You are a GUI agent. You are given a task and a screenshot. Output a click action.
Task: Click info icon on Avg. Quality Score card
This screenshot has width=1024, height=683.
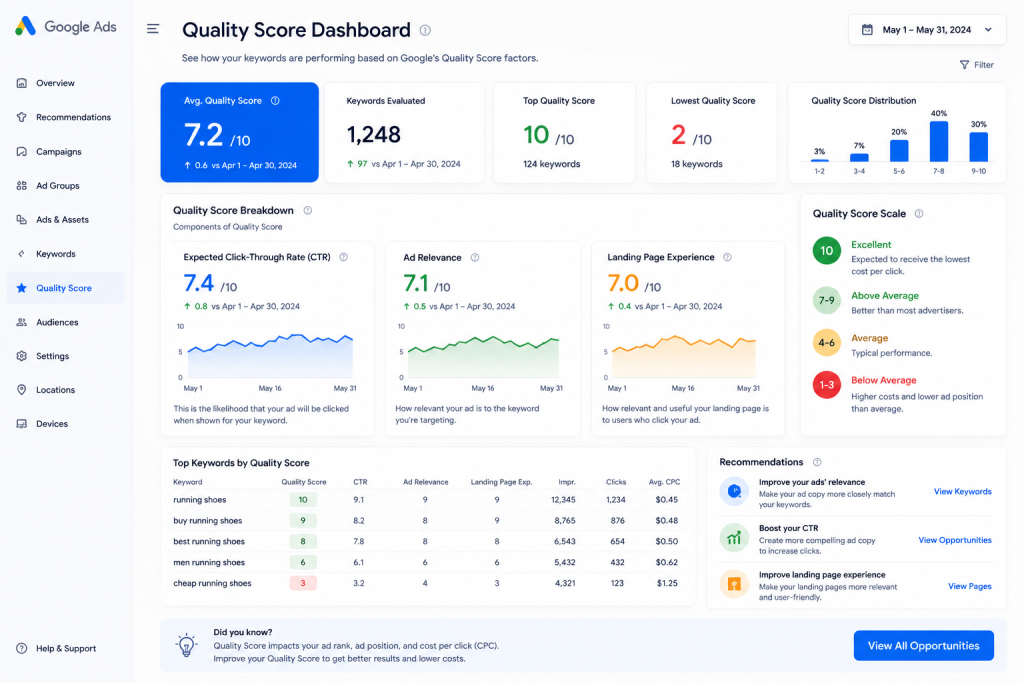tap(275, 101)
